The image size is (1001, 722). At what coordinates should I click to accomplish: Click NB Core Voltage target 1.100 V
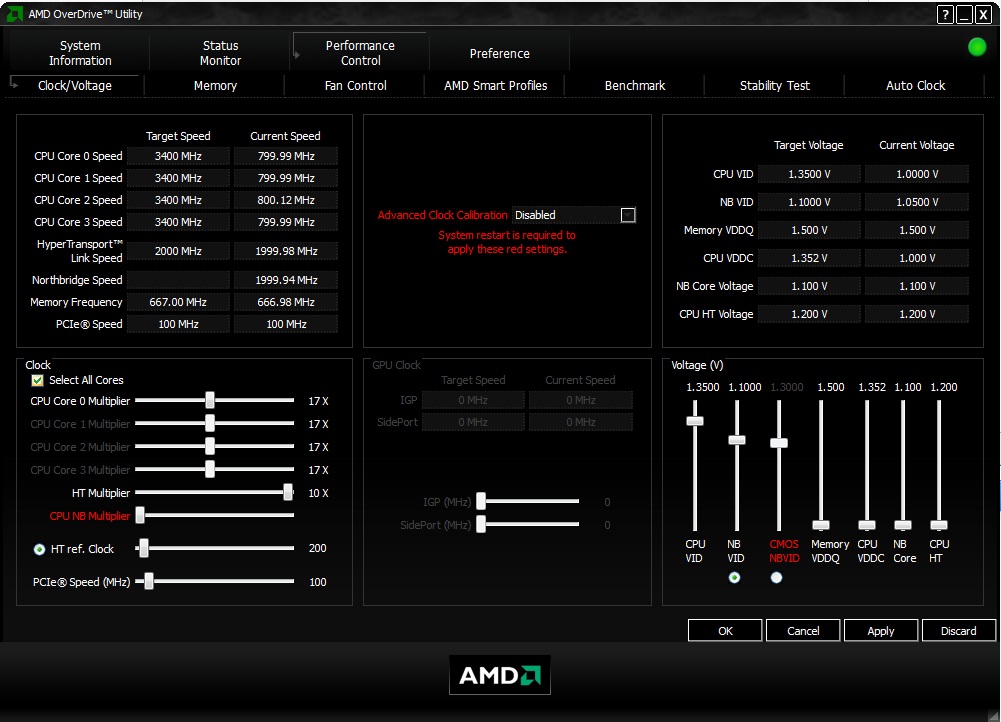pyautogui.click(x=809, y=287)
